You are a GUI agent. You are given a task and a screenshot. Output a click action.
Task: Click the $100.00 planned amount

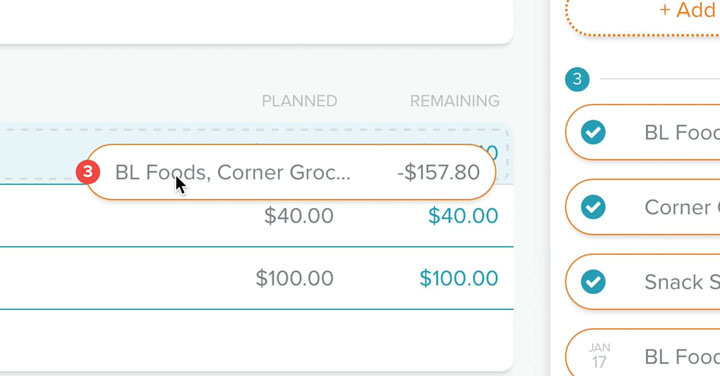pos(294,278)
